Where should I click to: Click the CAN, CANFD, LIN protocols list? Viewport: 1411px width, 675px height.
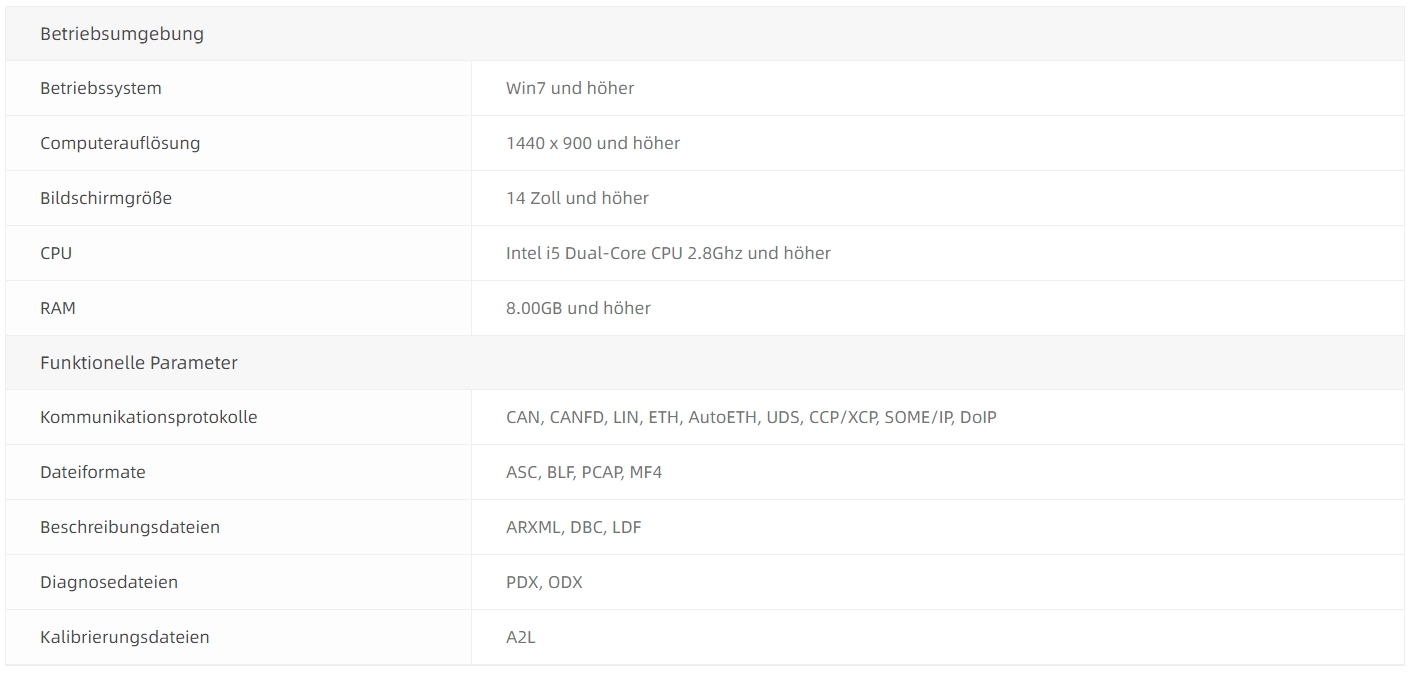pyautogui.click(x=751, y=417)
